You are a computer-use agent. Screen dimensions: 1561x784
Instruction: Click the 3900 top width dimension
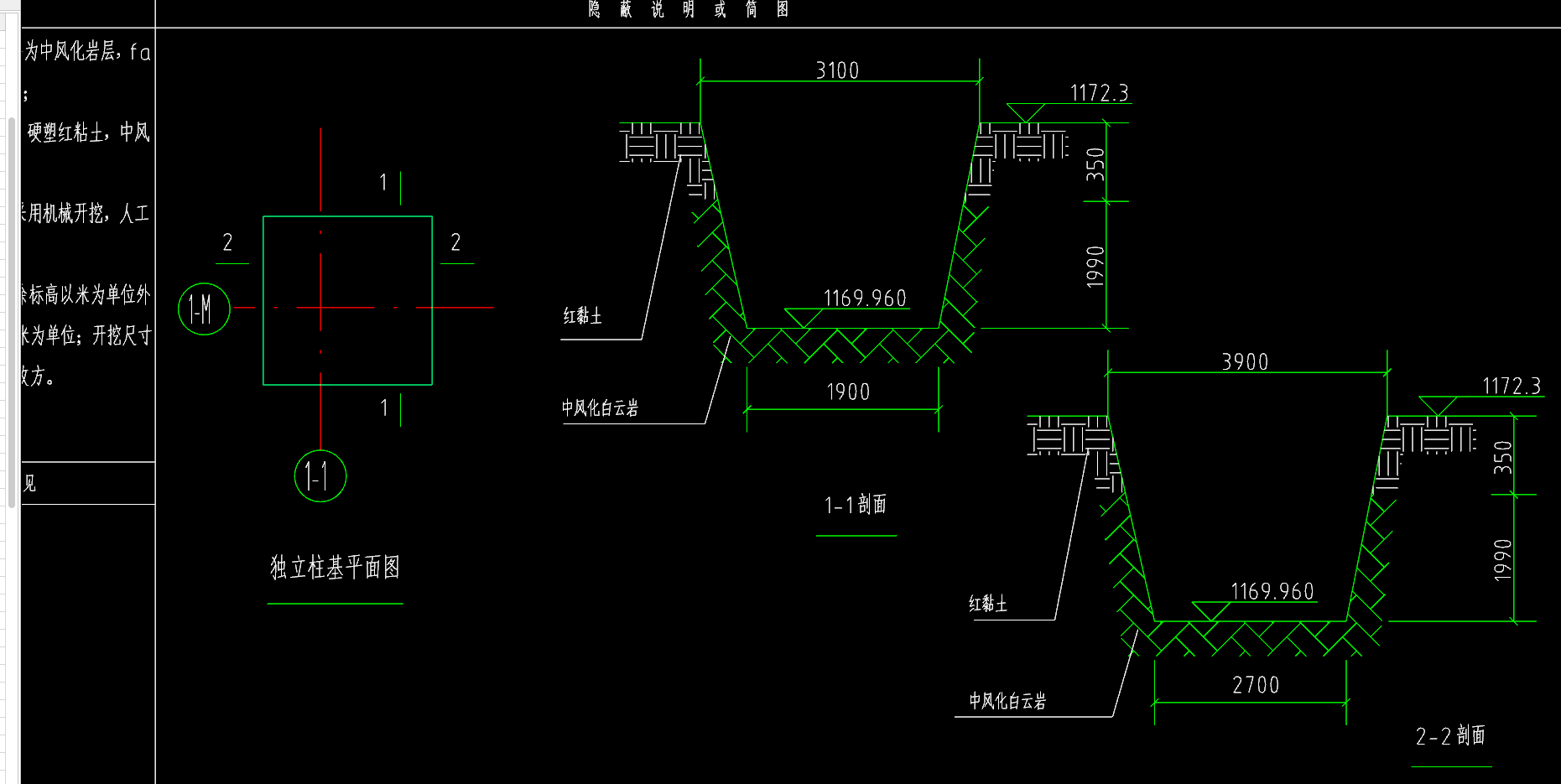(1245, 362)
